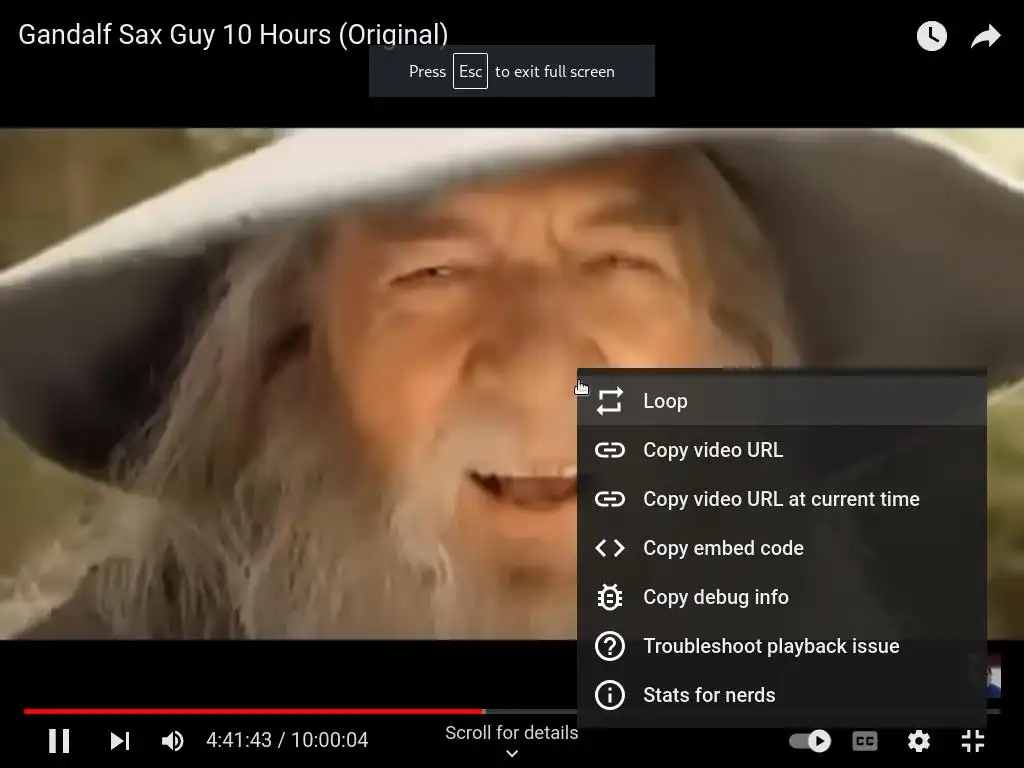Image resolution: width=1024 pixels, height=768 pixels.
Task: Seek on the red progress bar
Action: [x=253, y=711]
